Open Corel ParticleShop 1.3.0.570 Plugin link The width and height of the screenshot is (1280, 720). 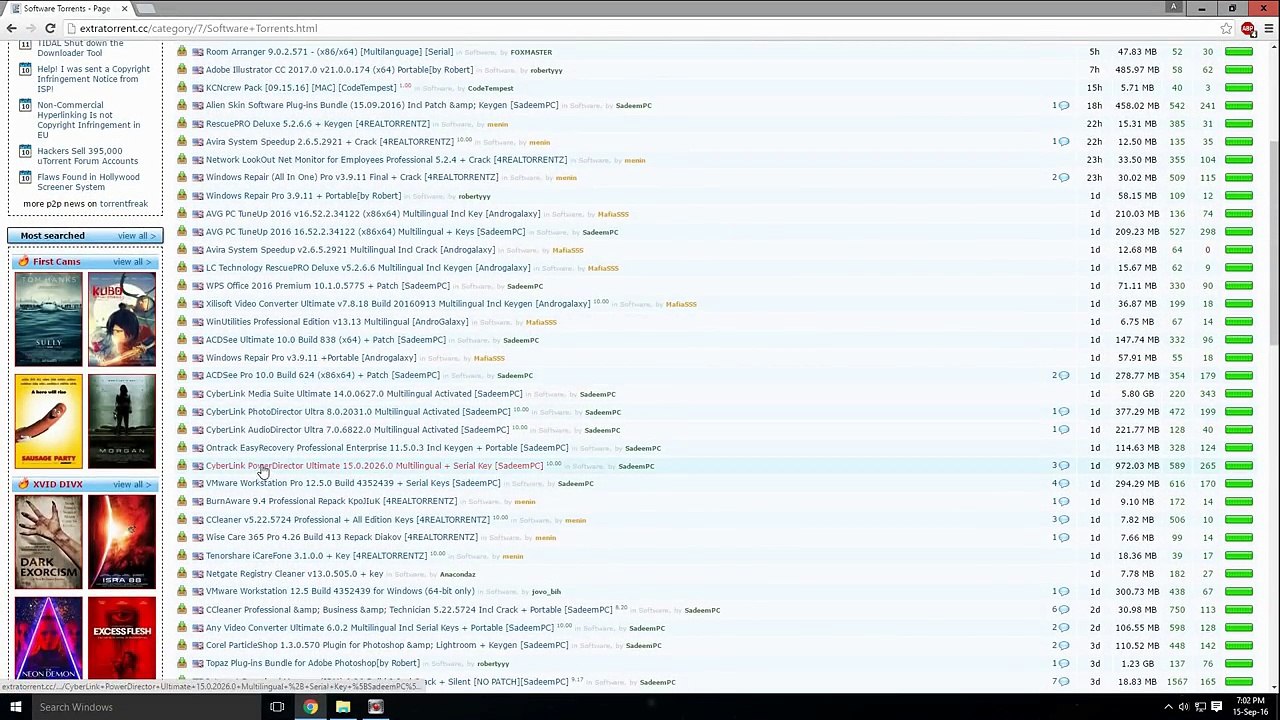pyautogui.click(x=387, y=646)
